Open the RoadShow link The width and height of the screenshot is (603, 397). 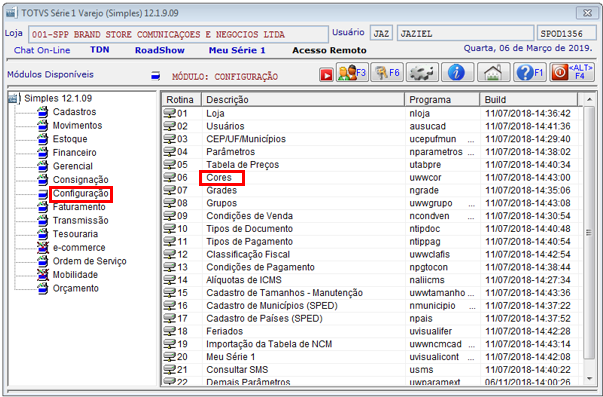160,50
